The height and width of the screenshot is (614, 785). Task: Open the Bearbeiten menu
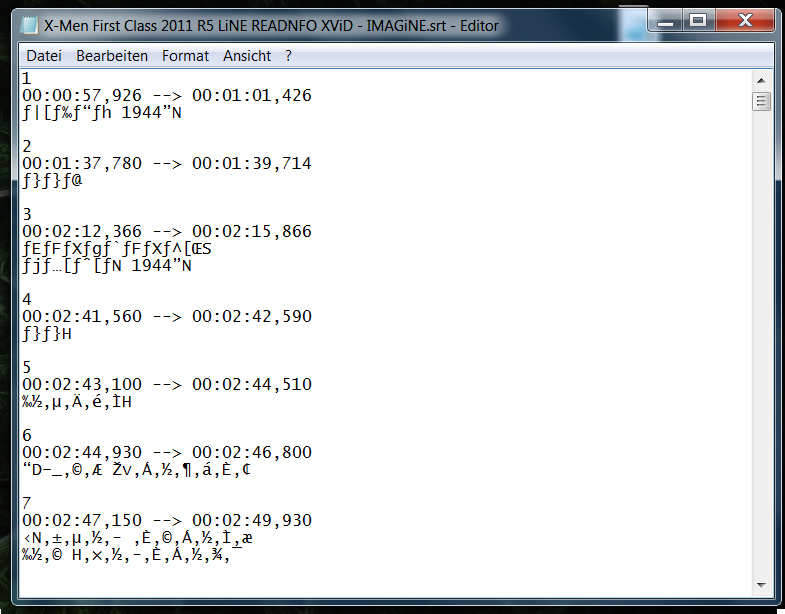(x=112, y=56)
